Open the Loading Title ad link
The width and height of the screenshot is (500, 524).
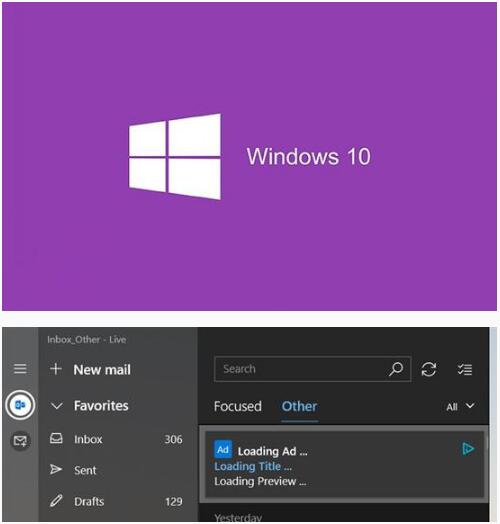[253, 466]
